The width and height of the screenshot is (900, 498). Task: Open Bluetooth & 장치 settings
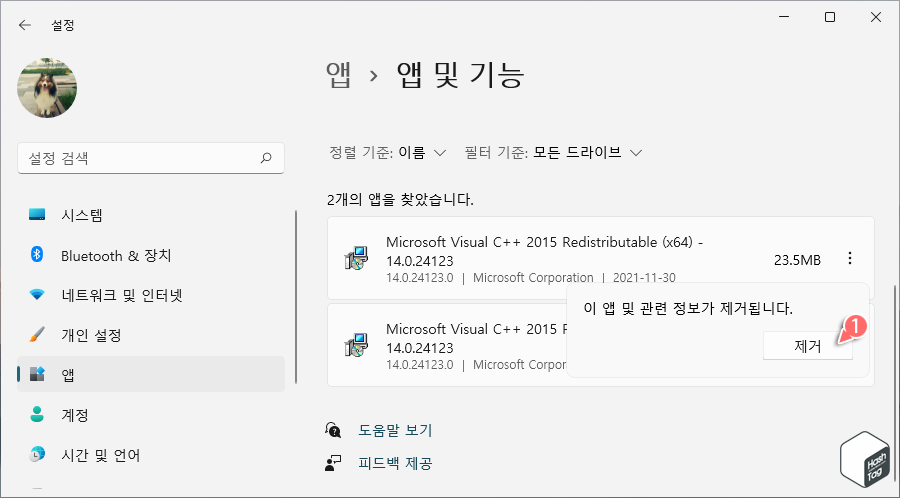coord(151,255)
